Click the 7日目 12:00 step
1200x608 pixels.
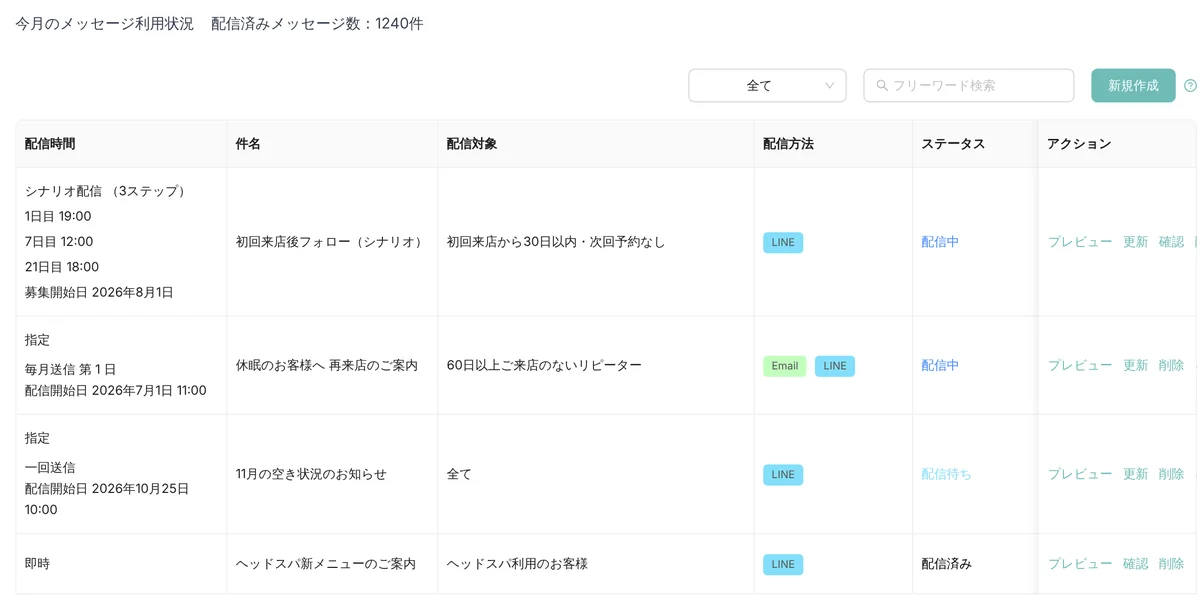[59, 242]
